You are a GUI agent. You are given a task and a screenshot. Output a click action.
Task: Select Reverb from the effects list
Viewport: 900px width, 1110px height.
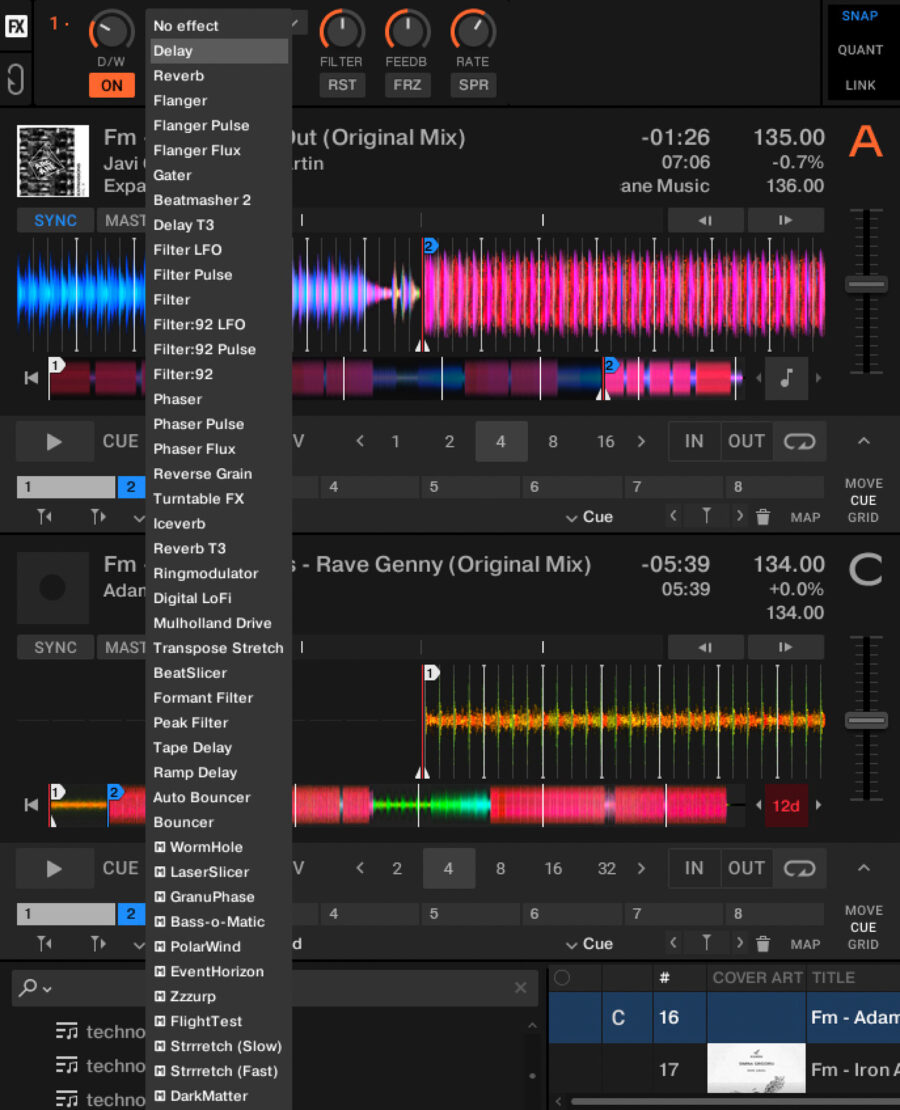coord(179,75)
